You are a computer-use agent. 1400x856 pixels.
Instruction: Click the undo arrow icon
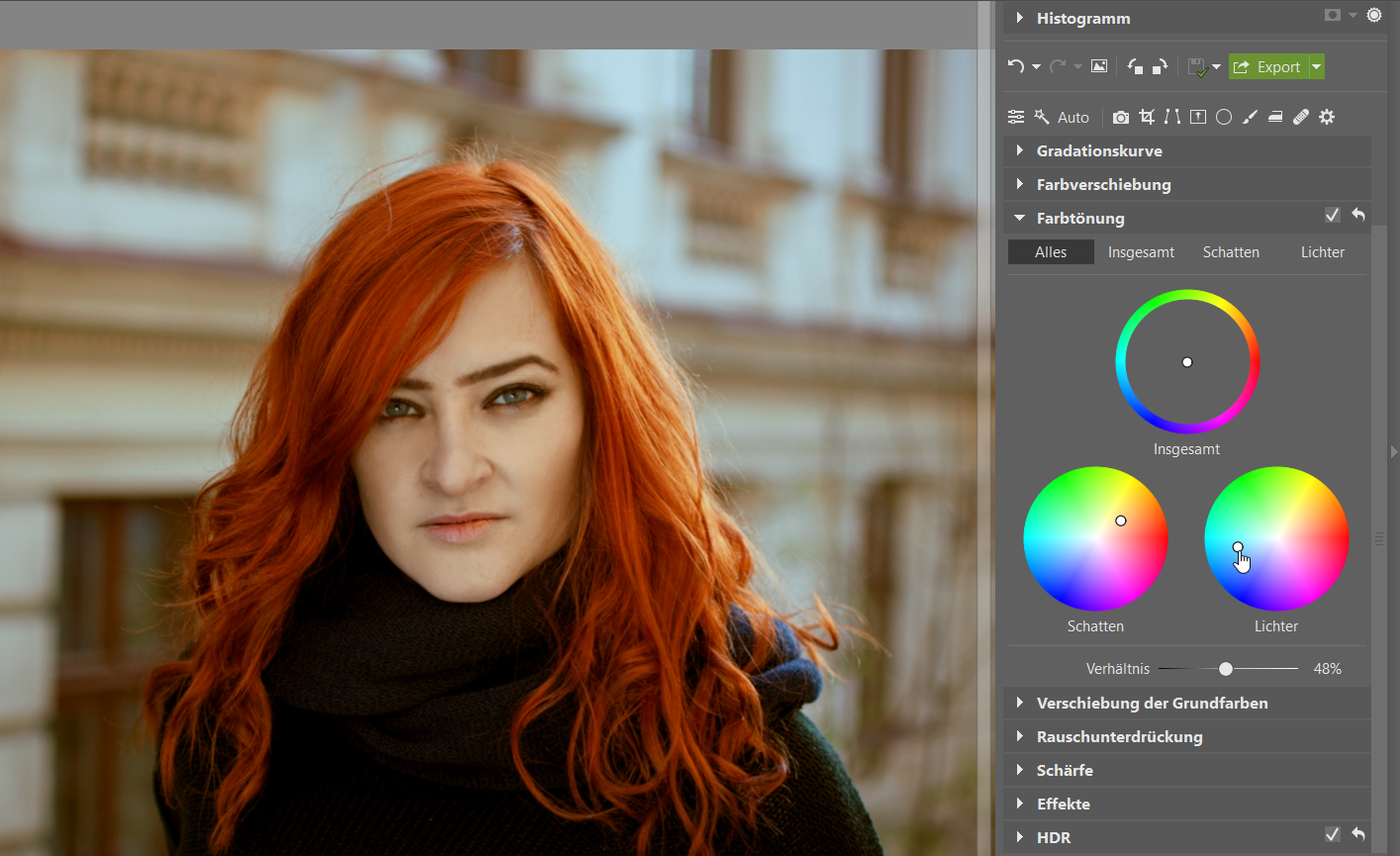click(x=1015, y=66)
